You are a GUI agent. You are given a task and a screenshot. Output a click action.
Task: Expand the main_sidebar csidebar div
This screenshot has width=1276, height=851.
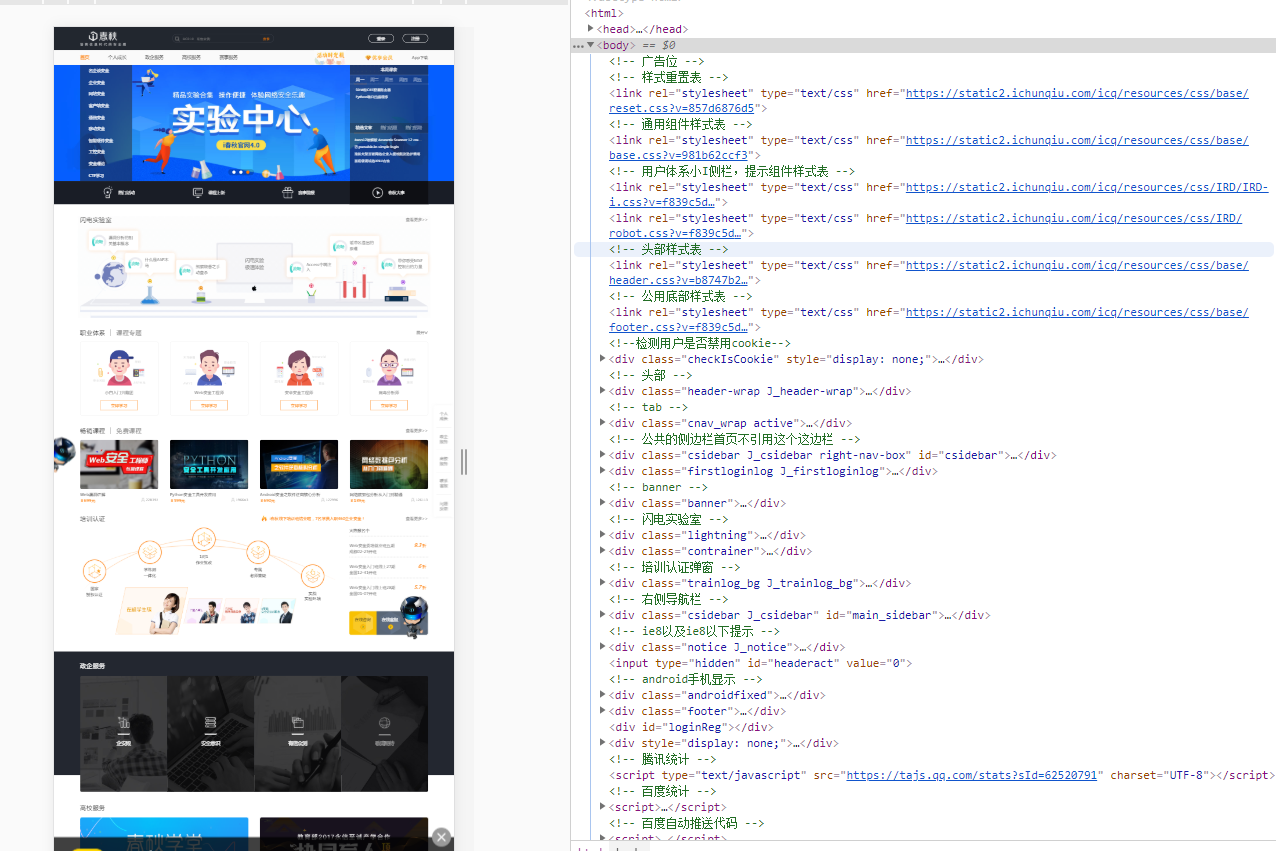[602, 615]
